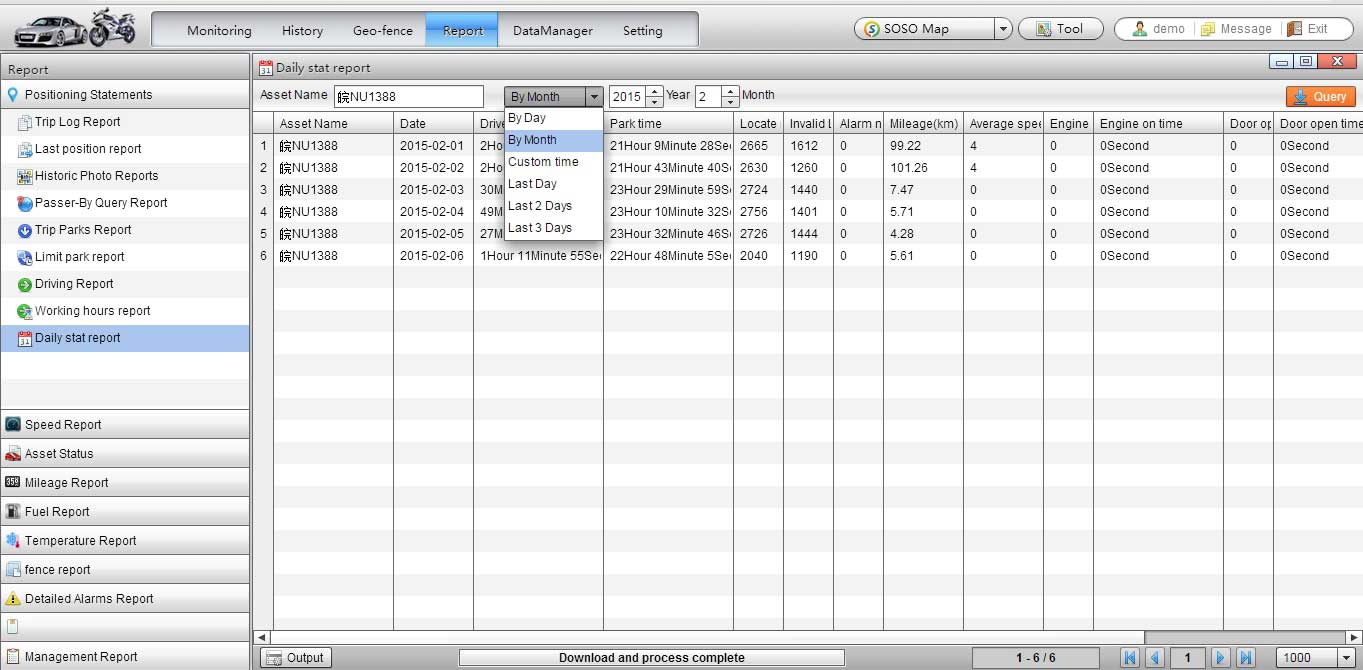
Task: Choose Custom time option
Action: point(553,162)
